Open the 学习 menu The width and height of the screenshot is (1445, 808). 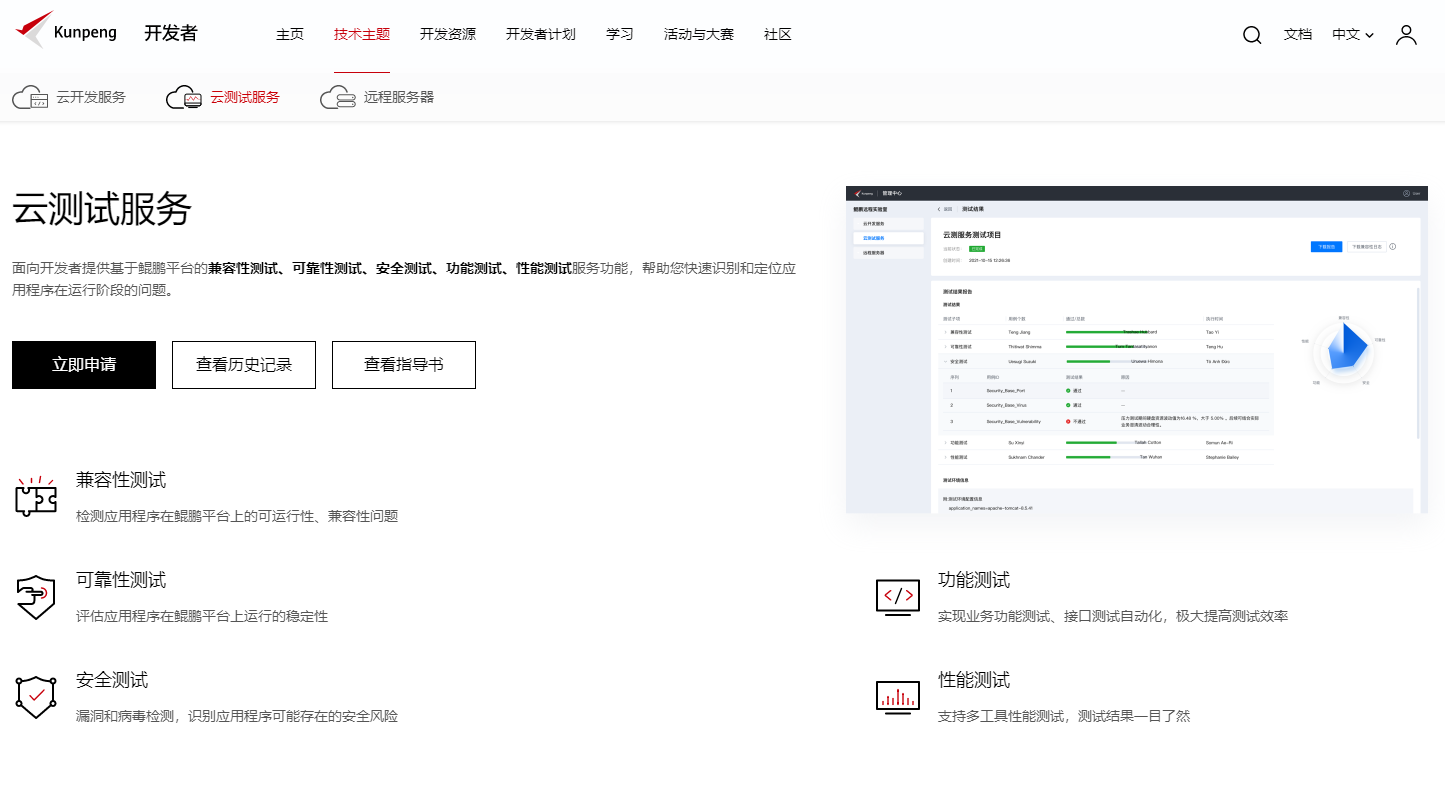click(x=620, y=35)
